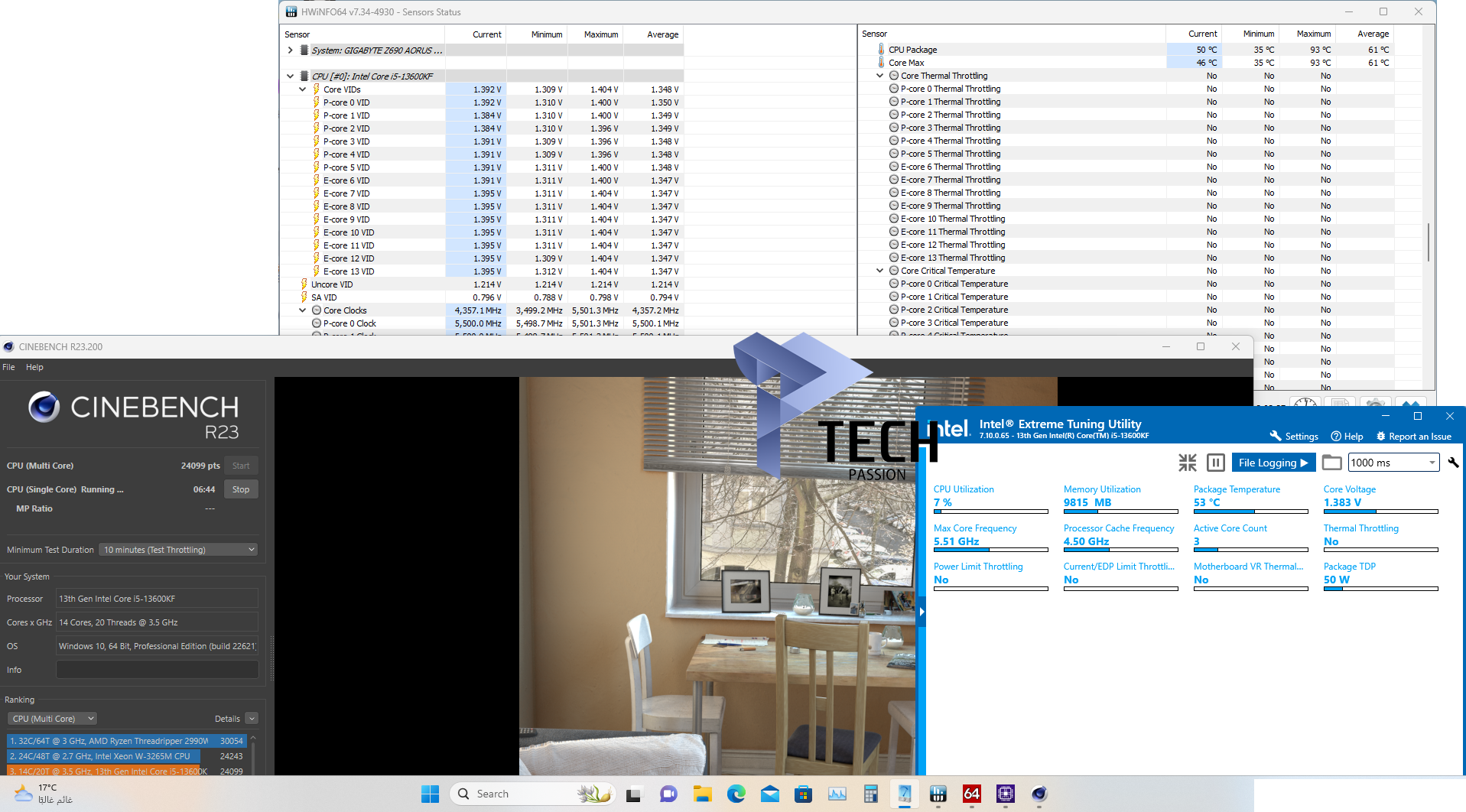Open Microsoft Edge from the taskbar

tap(736, 794)
